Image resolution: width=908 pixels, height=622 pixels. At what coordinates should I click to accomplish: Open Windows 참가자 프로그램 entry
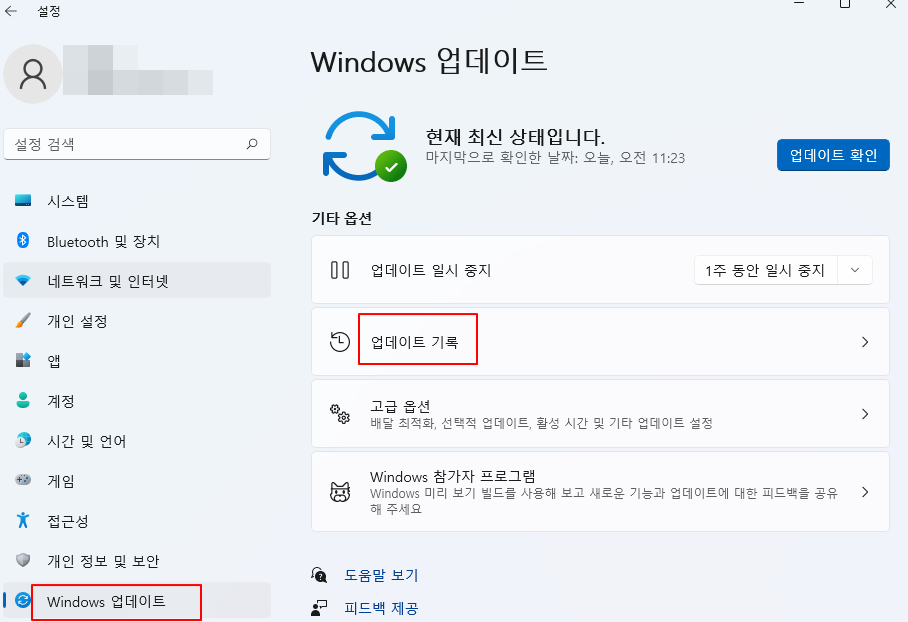click(x=600, y=492)
